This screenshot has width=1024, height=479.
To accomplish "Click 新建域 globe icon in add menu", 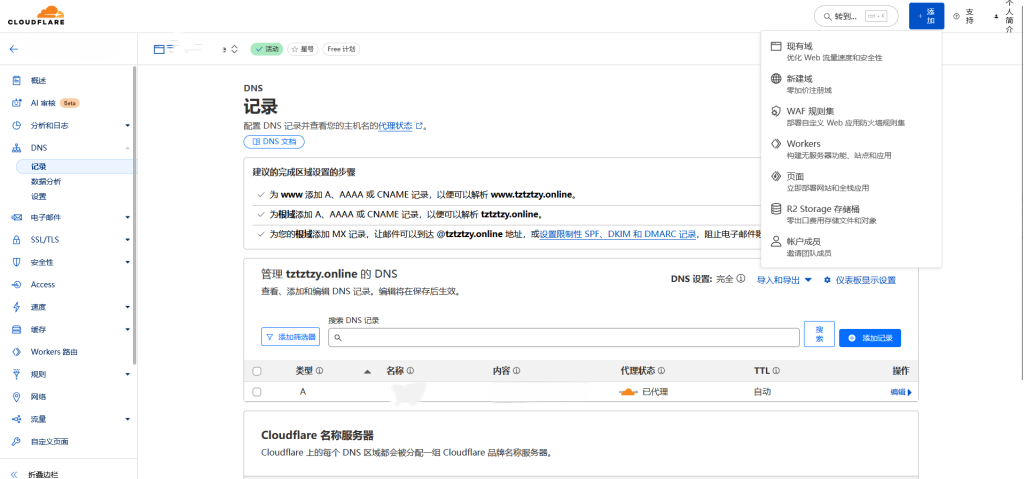I will click(x=776, y=78).
